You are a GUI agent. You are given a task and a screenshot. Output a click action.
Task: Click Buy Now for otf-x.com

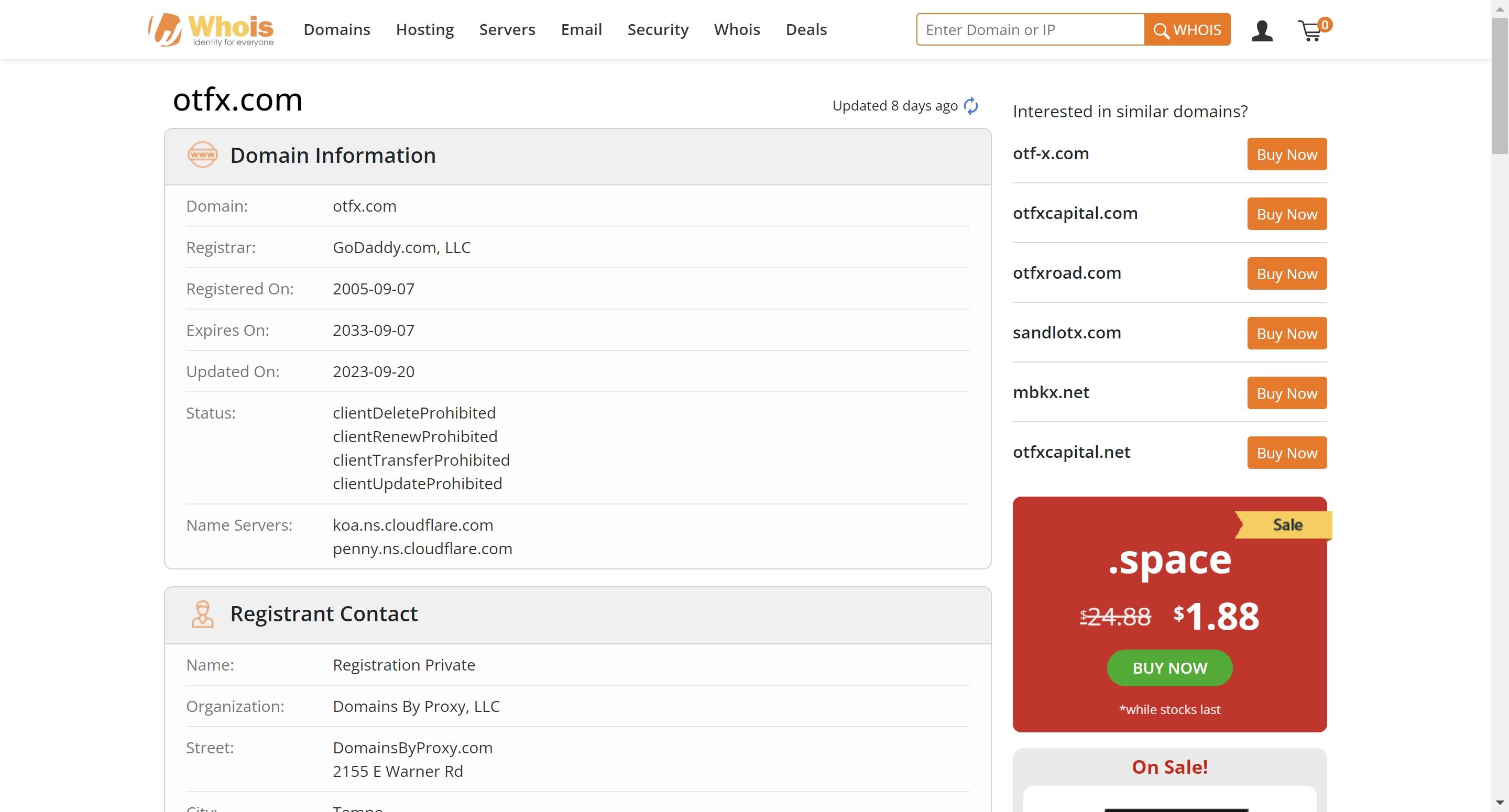(x=1287, y=153)
